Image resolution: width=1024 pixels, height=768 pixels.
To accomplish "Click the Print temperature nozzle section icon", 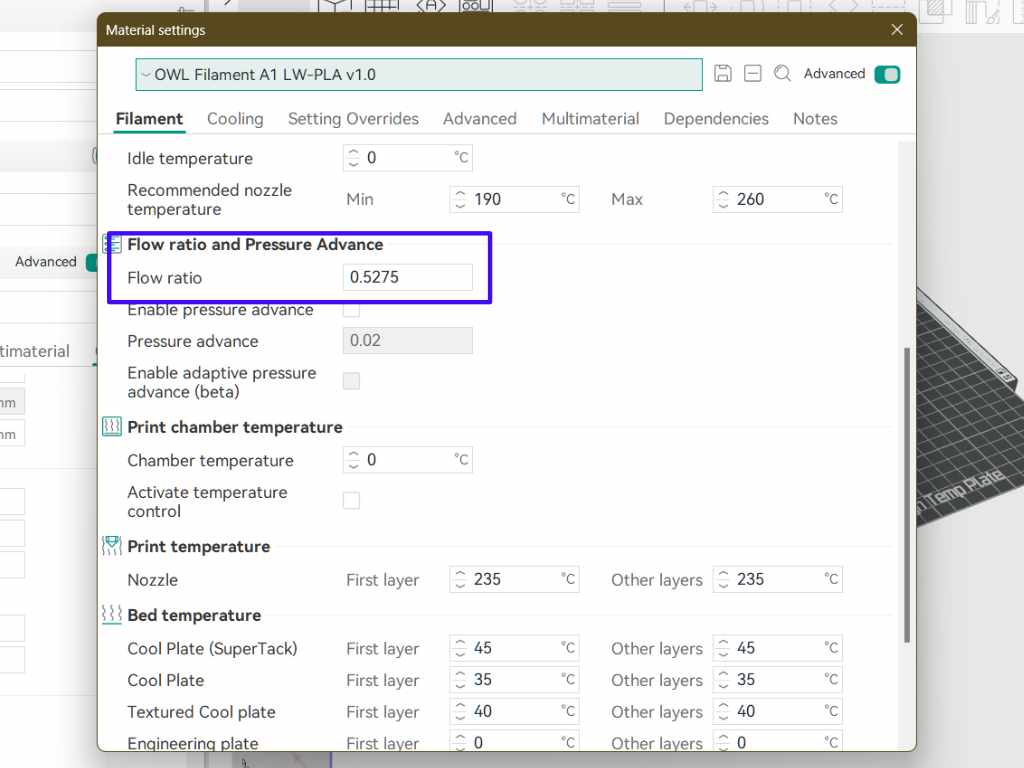I will click(x=112, y=547).
